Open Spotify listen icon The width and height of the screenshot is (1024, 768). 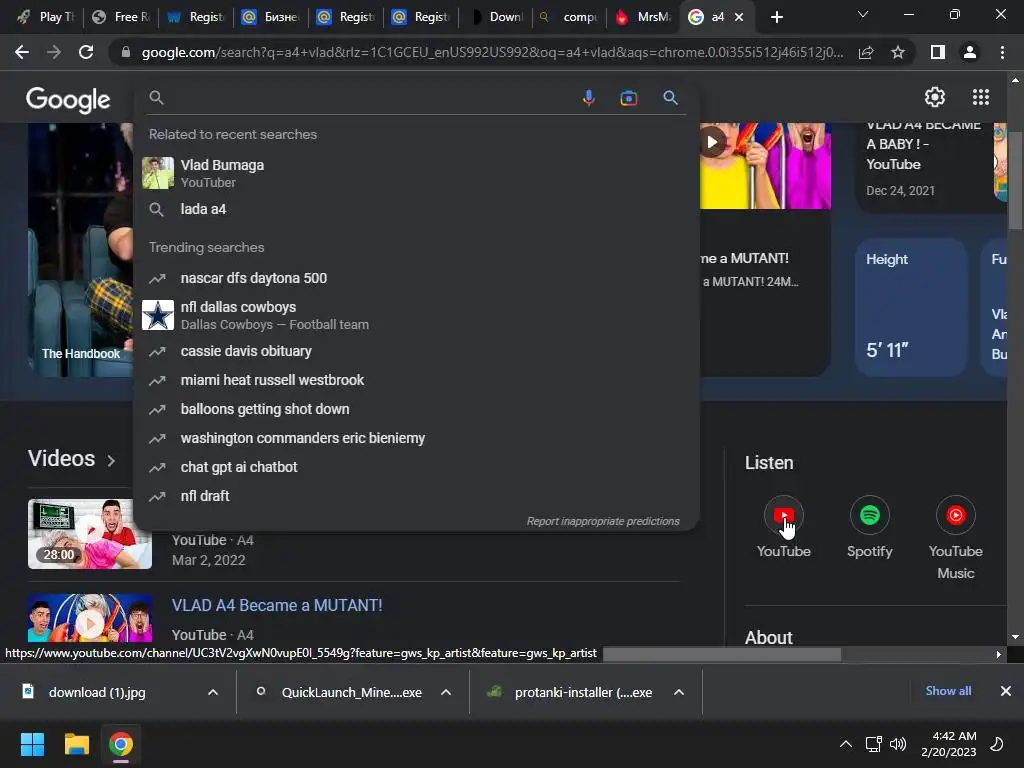[869, 515]
